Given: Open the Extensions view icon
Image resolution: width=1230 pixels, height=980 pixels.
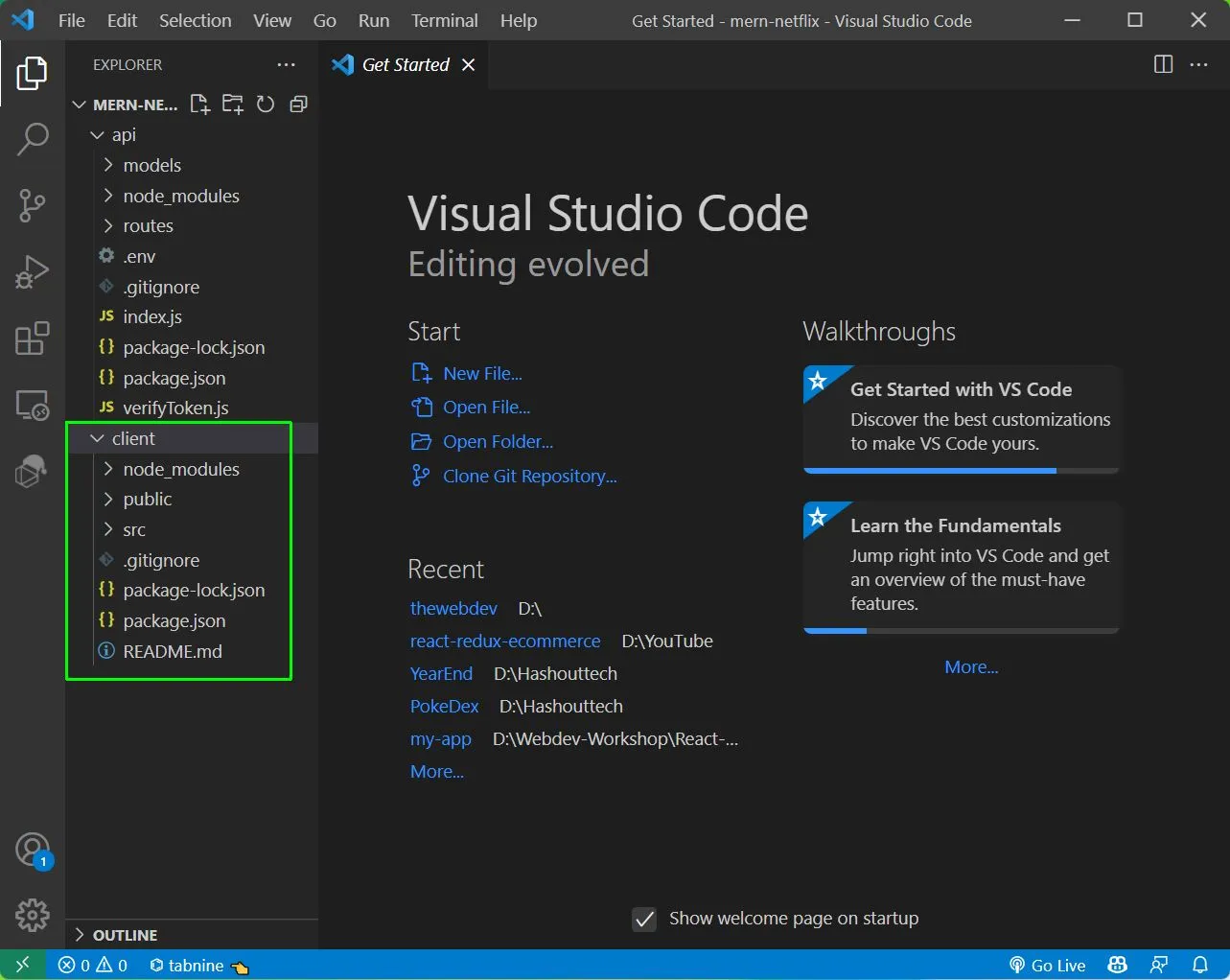Looking at the screenshot, I should [32, 338].
